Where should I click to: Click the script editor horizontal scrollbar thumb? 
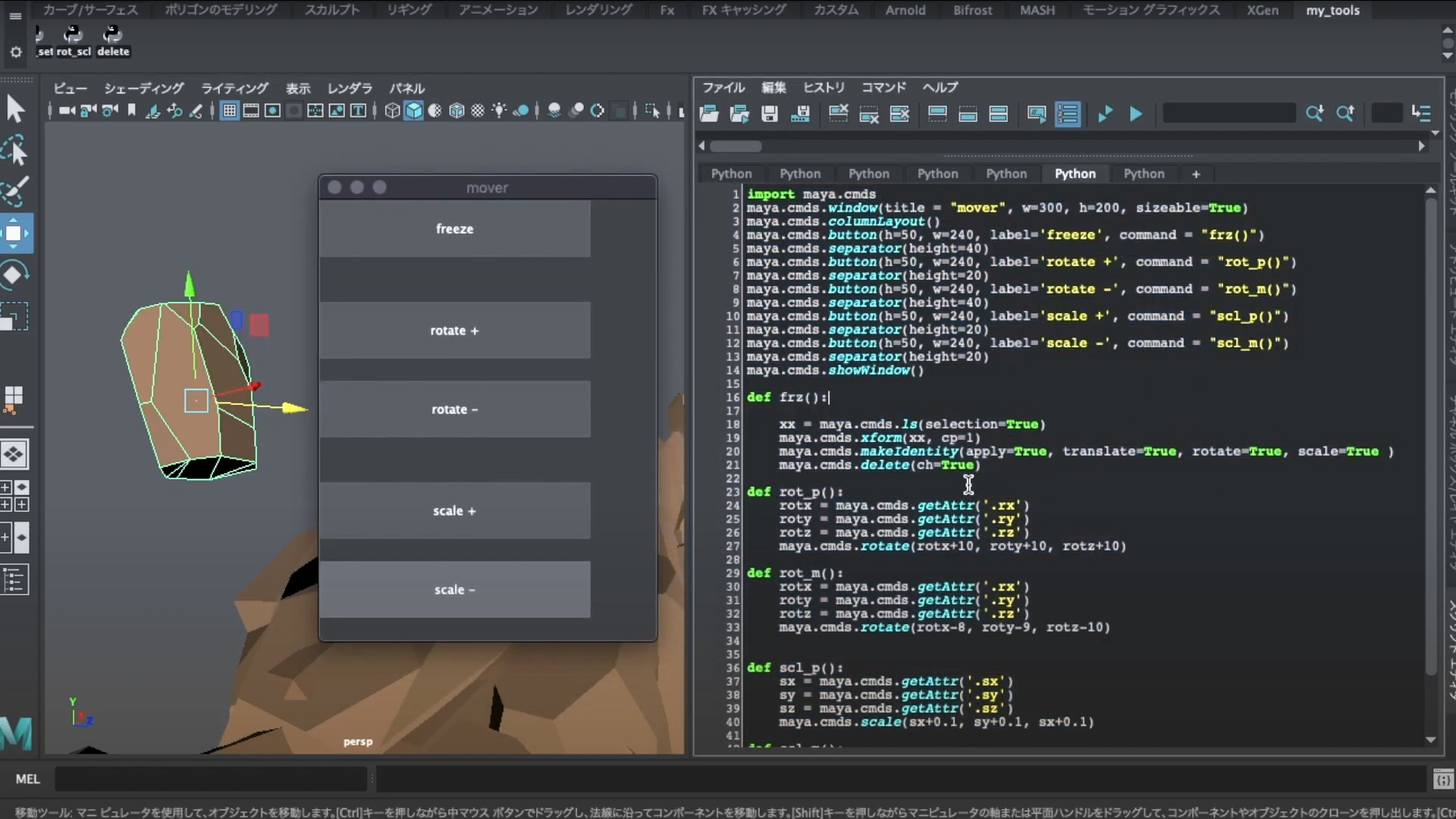click(736, 146)
